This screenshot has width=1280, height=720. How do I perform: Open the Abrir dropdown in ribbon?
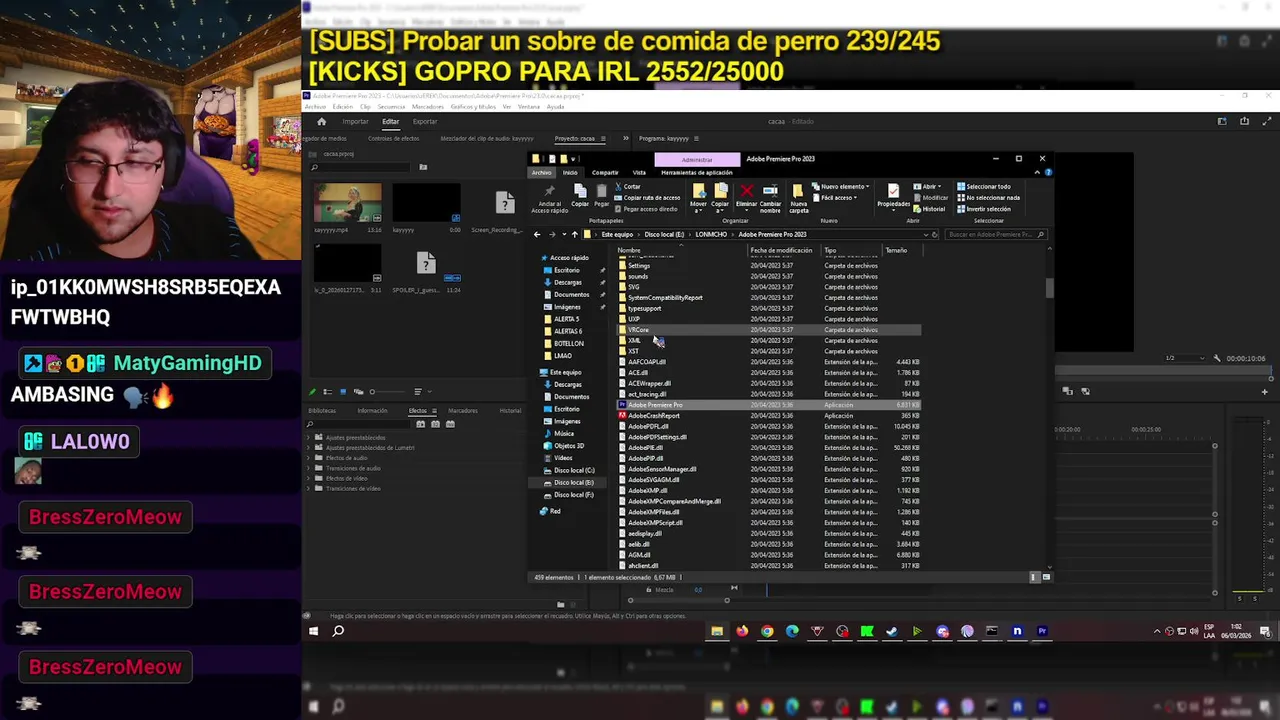pyautogui.click(x=929, y=187)
